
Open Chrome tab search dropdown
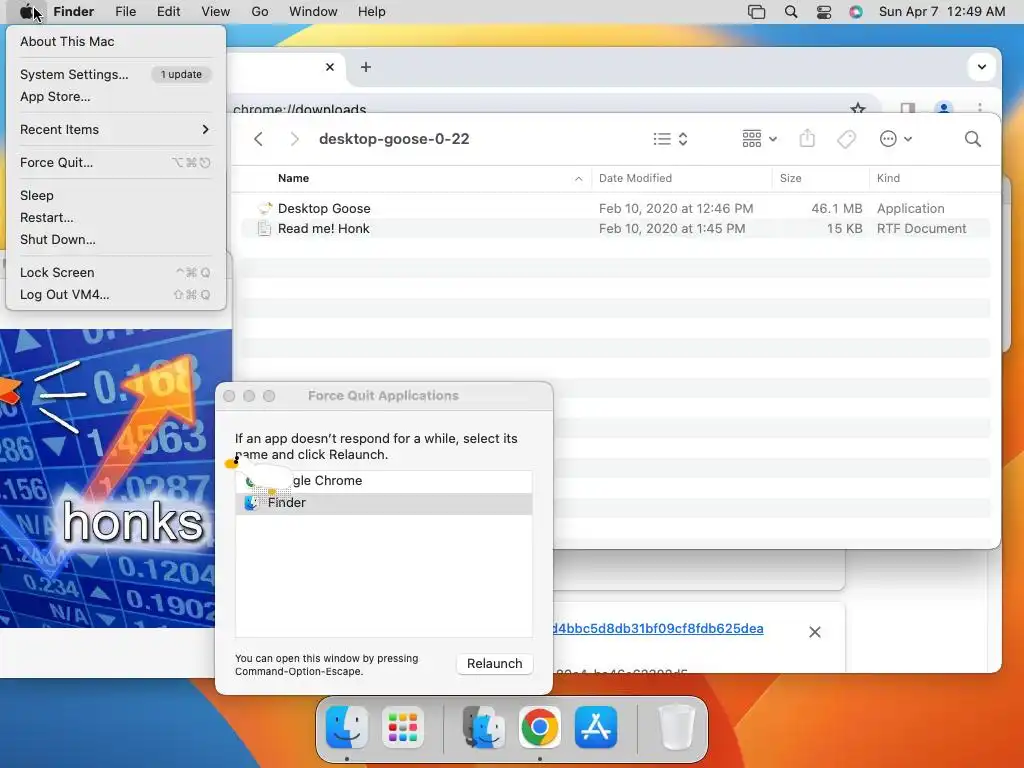coord(981,67)
